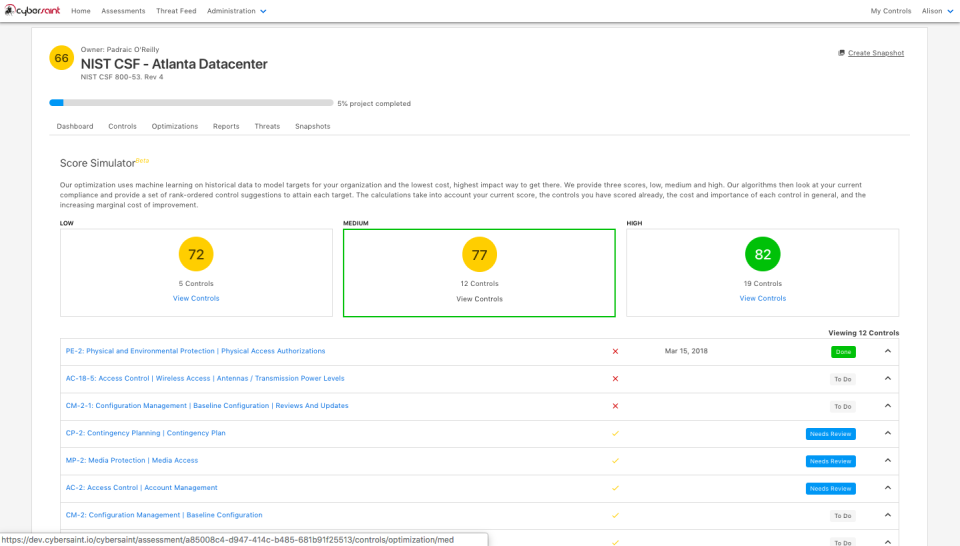Open the Administration dropdown menu
The width and height of the screenshot is (960, 546).
[236, 11]
